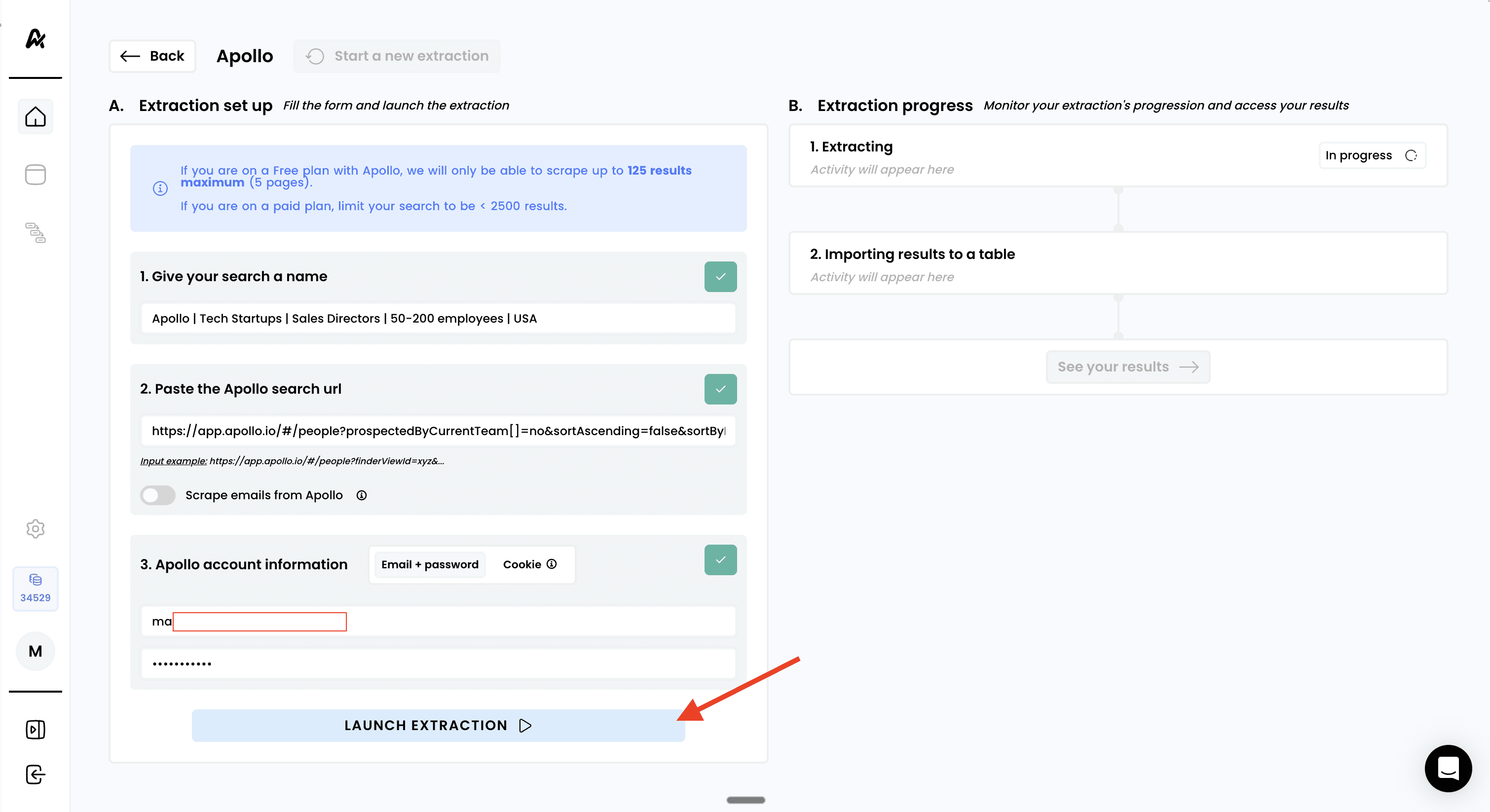This screenshot has height=812, width=1490.
Task: Click checkmark for Apollo account information step
Action: click(720, 560)
